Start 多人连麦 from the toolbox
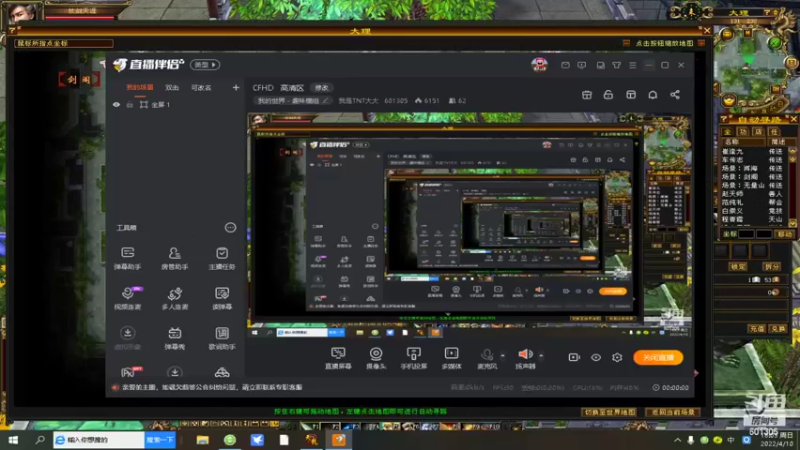This screenshot has width=800, height=450. click(x=174, y=298)
